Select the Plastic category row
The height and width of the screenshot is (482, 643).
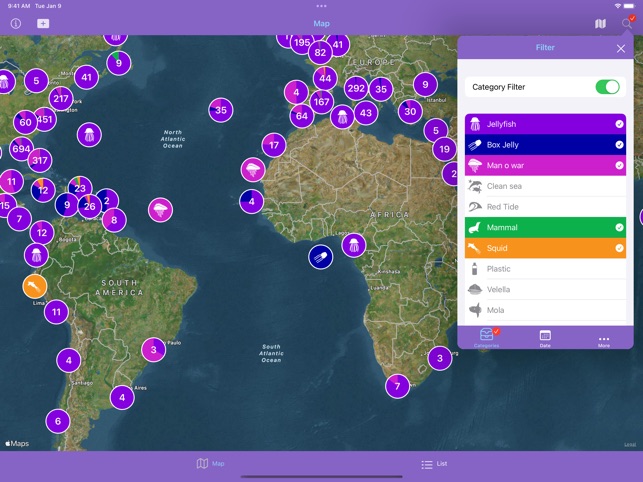pyautogui.click(x=545, y=269)
